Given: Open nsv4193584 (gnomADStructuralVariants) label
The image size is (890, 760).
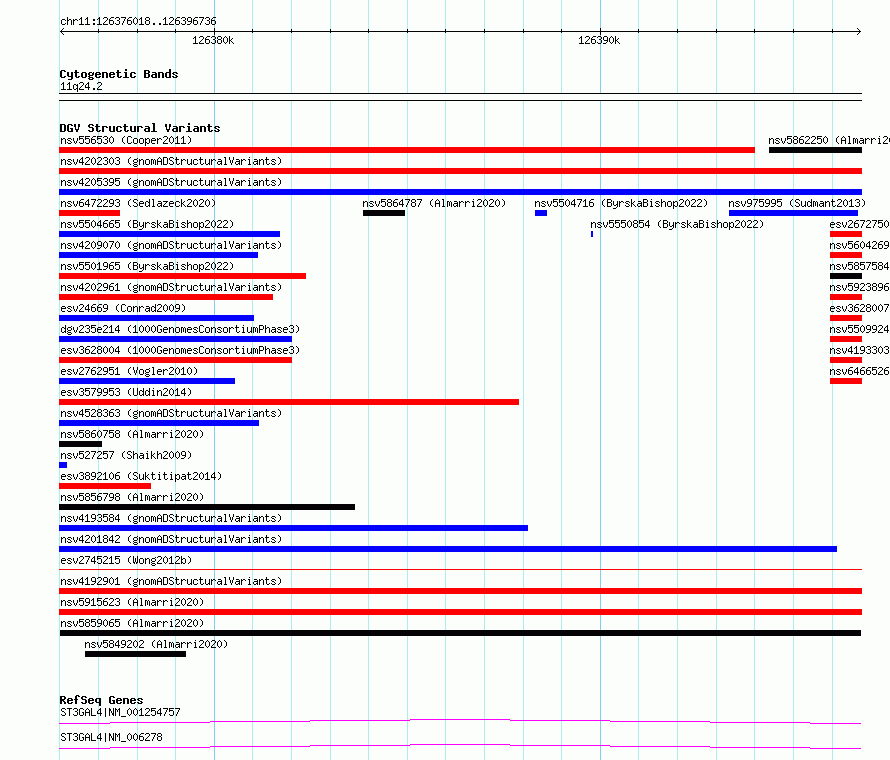Looking at the screenshot, I should pyautogui.click(x=171, y=518).
